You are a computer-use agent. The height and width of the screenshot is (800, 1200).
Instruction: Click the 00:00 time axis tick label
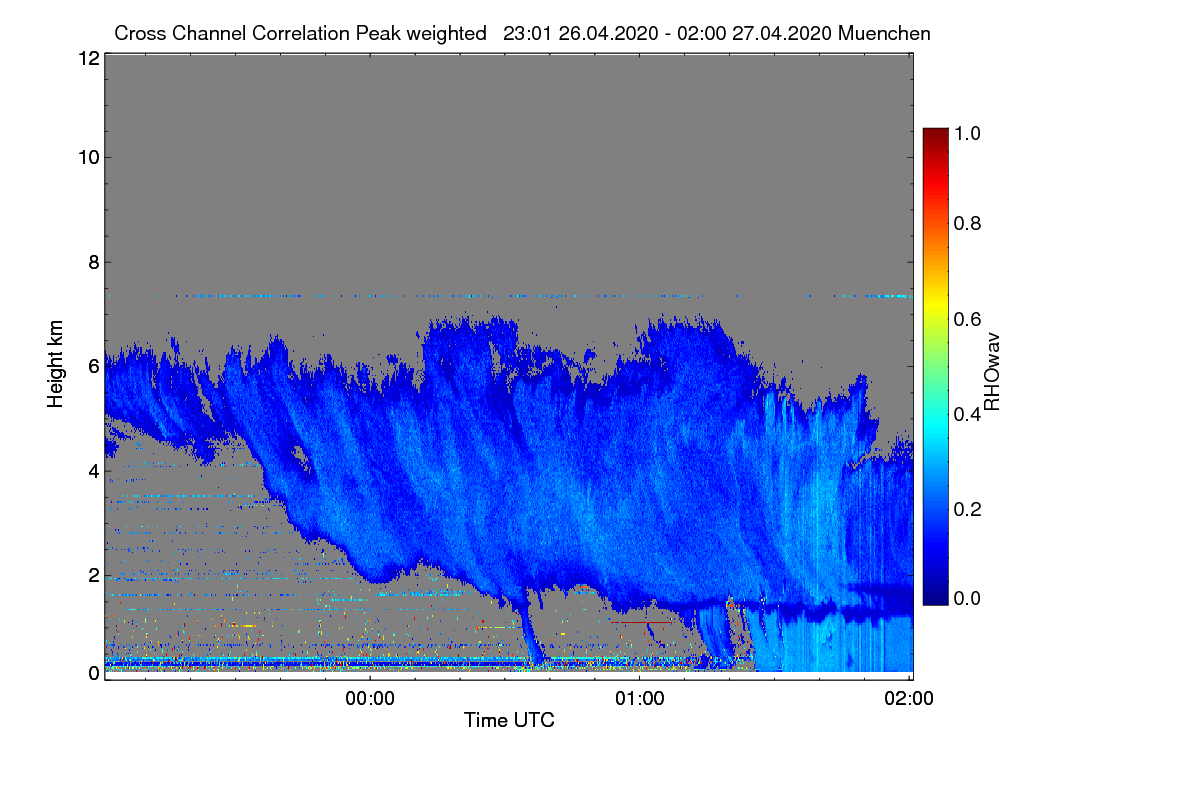(371, 697)
